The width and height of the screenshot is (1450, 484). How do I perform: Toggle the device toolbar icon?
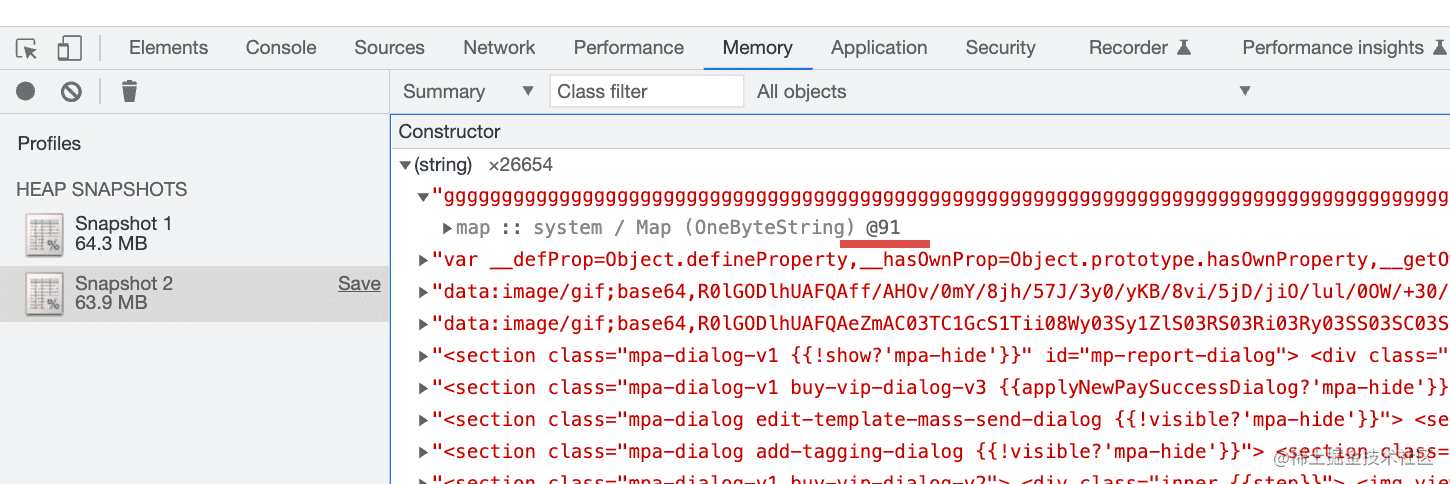(69, 48)
